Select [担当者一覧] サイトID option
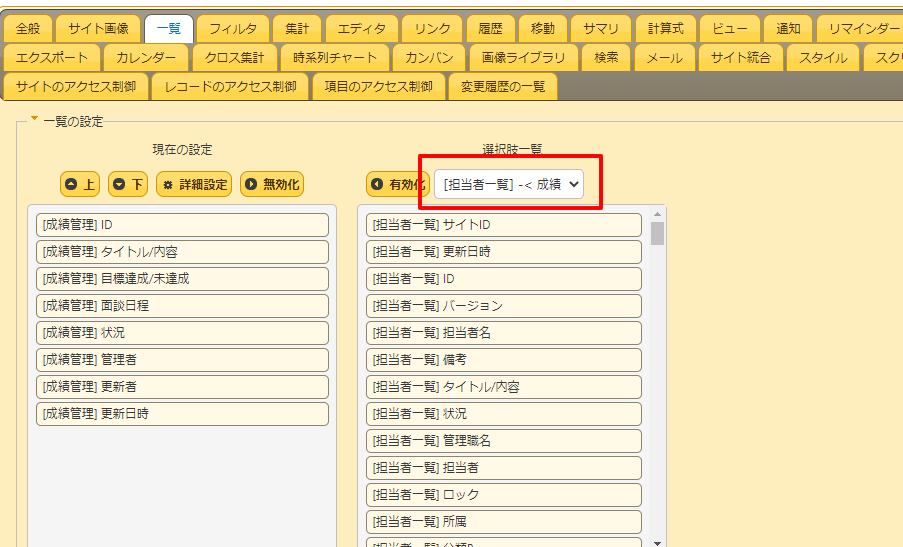This screenshot has height=547, width=903. [x=504, y=225]
